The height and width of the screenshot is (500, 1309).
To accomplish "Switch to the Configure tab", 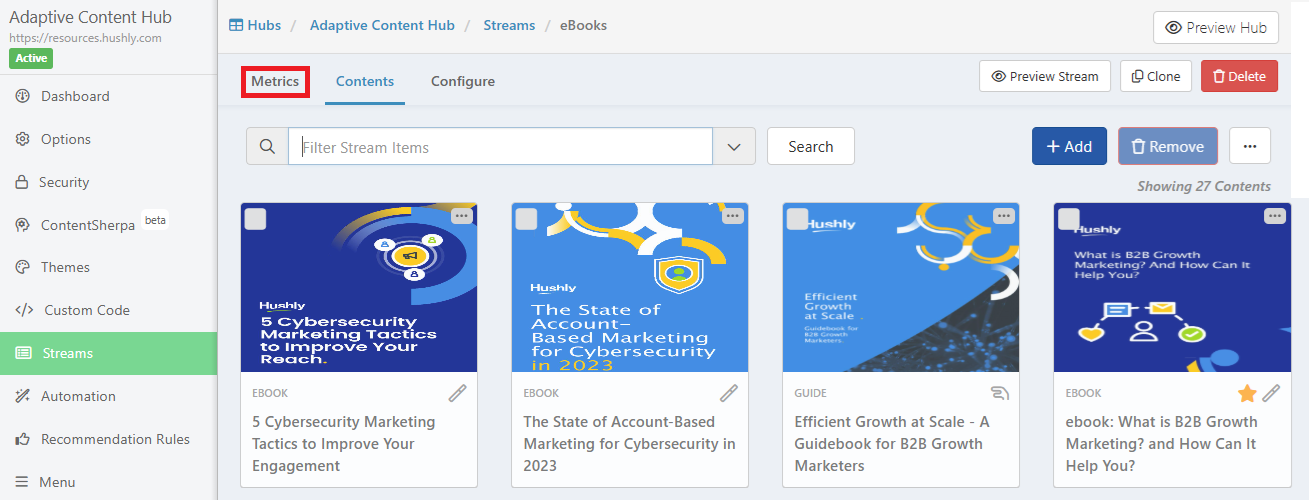I will point(463,81).
